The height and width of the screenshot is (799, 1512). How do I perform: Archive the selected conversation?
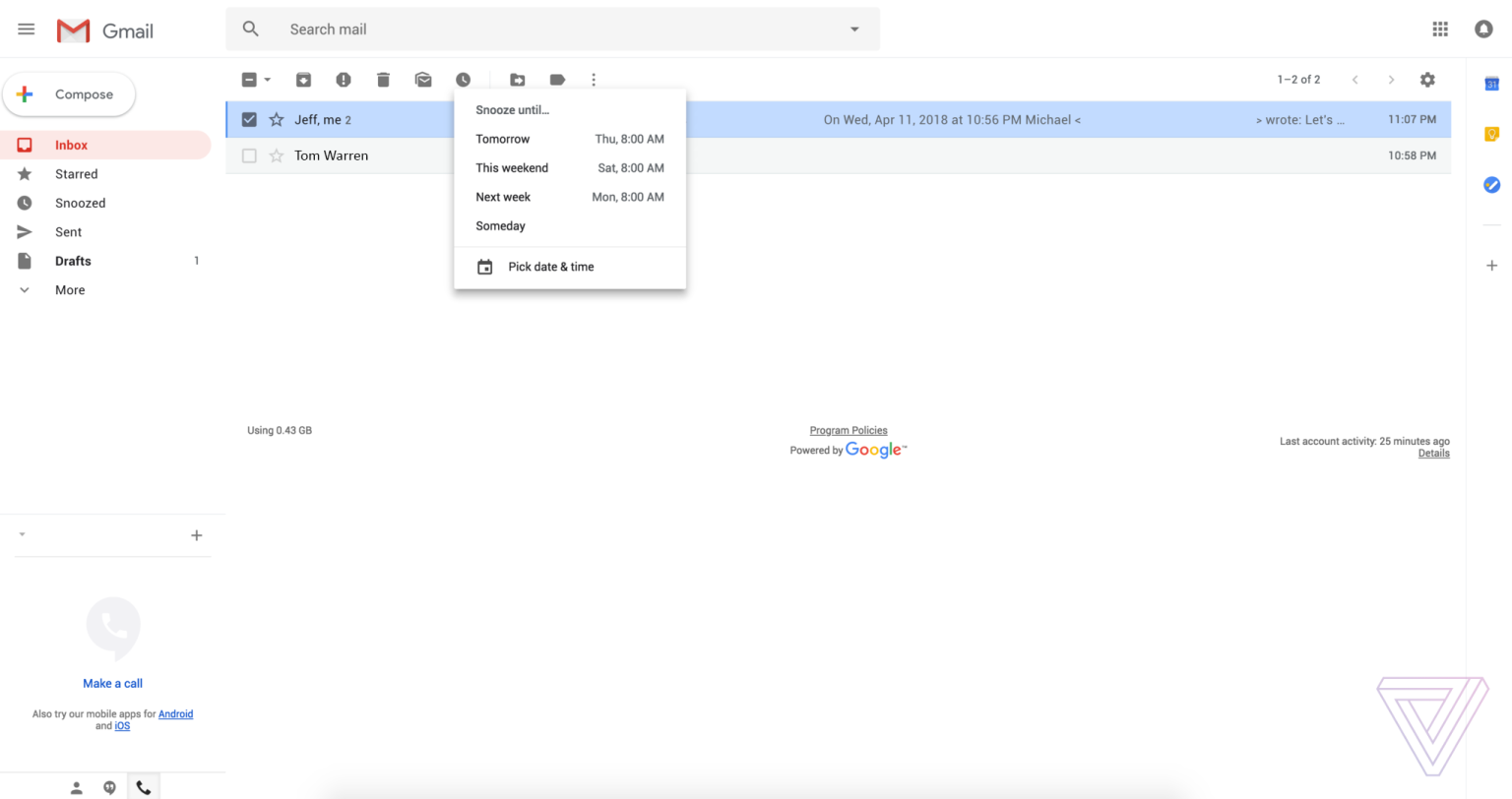(x=304, y=79)
